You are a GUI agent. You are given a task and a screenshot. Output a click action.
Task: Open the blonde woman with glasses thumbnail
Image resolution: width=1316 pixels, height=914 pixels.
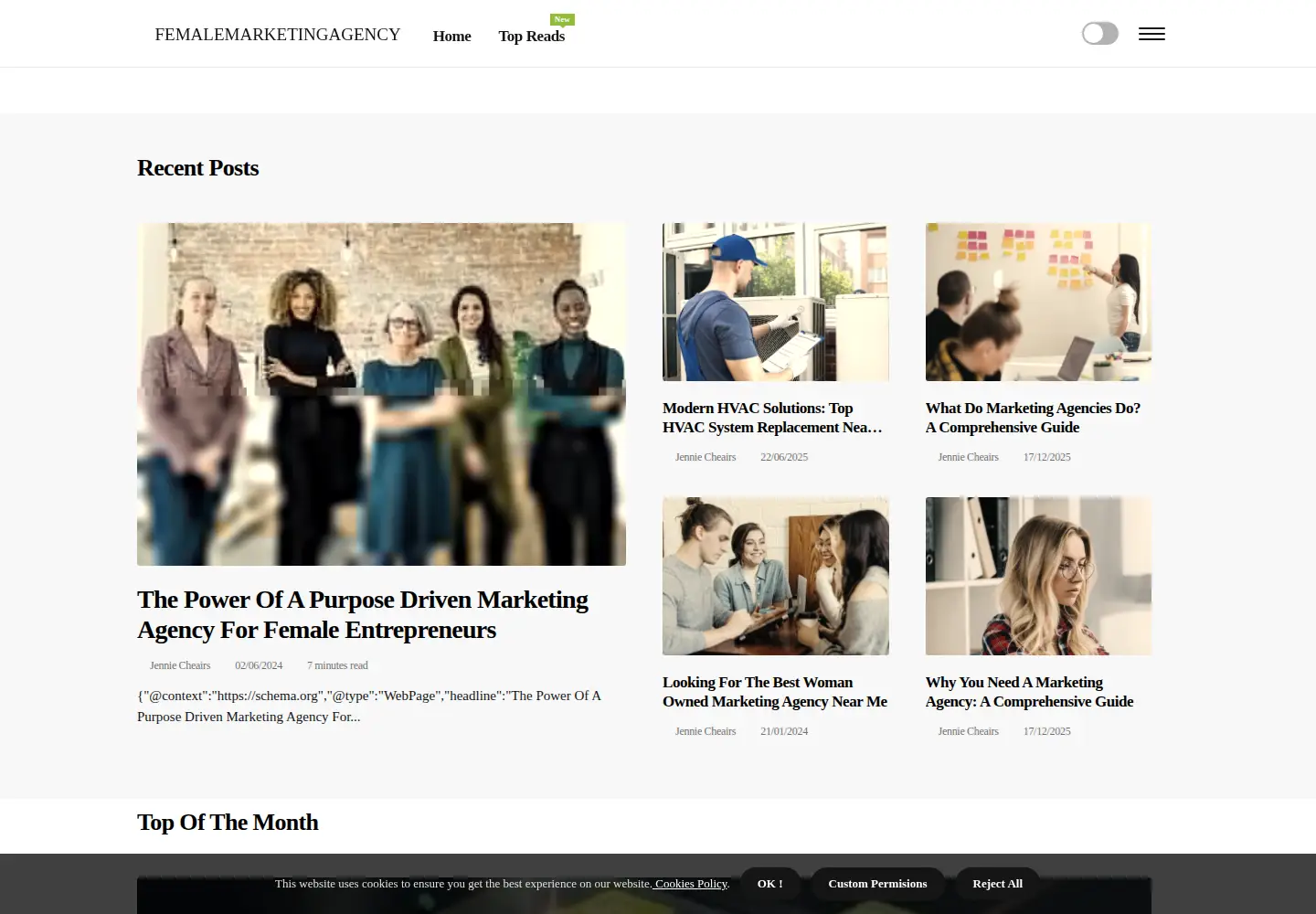pos(1038,576)
